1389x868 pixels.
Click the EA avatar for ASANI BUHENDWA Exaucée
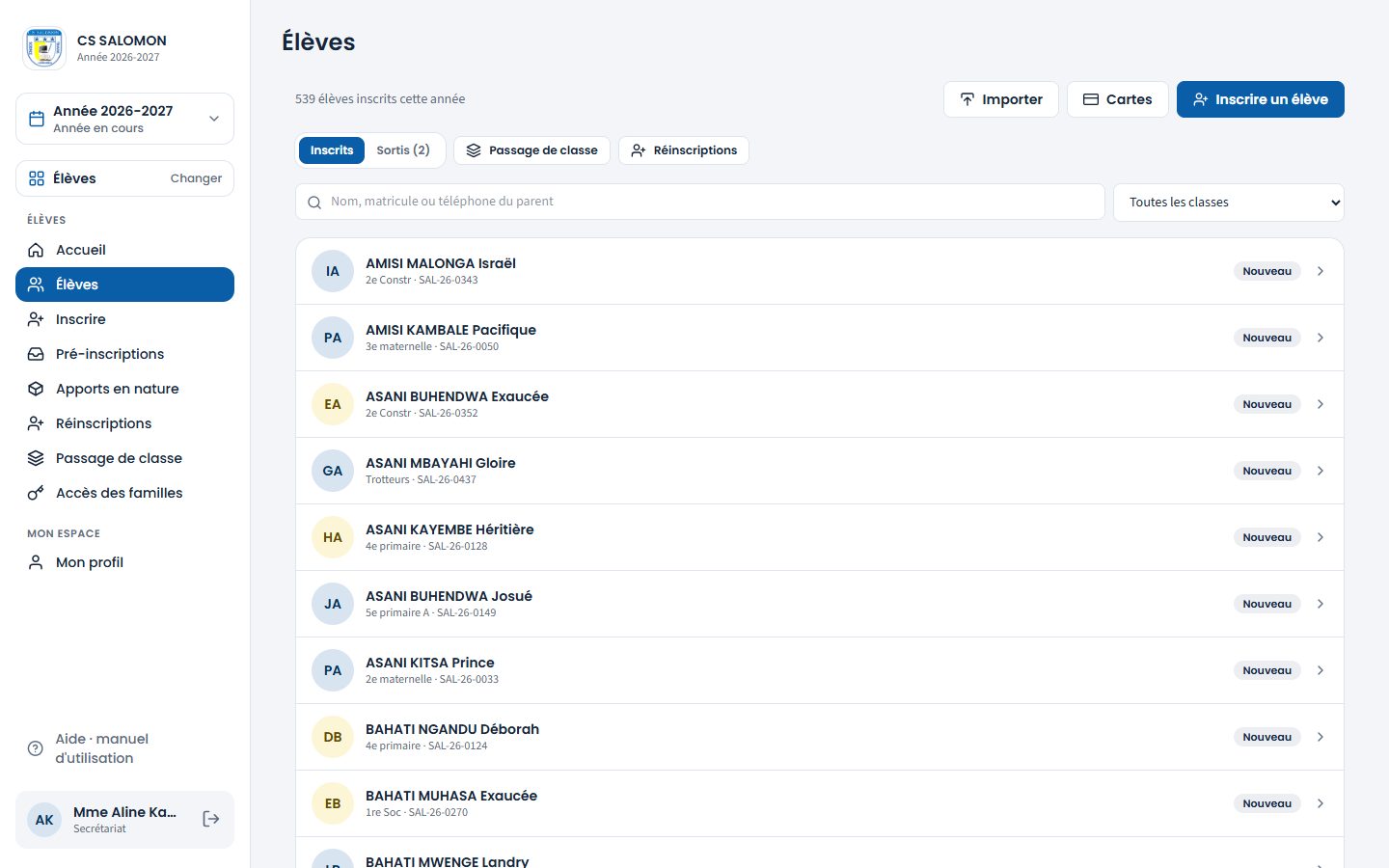pyautogui.click(x=333, y=404)
